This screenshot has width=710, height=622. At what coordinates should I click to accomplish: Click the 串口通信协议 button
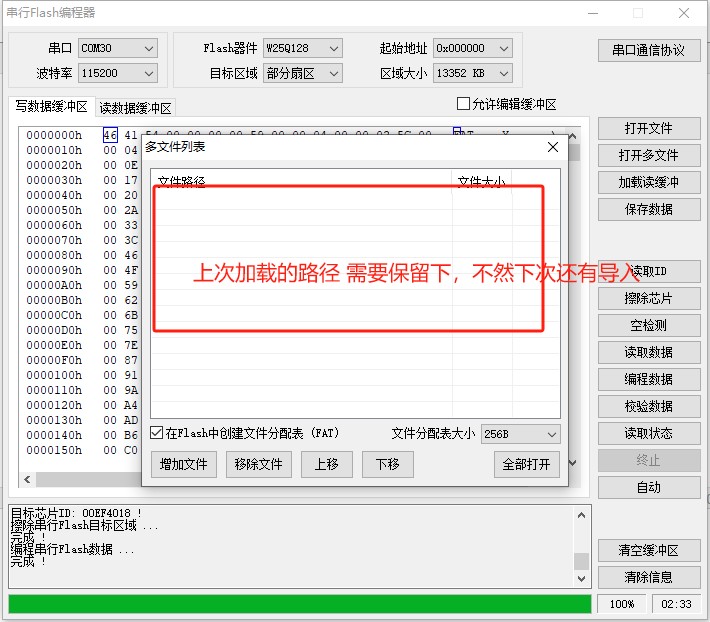pyautogui.click(x=649, y=50)
